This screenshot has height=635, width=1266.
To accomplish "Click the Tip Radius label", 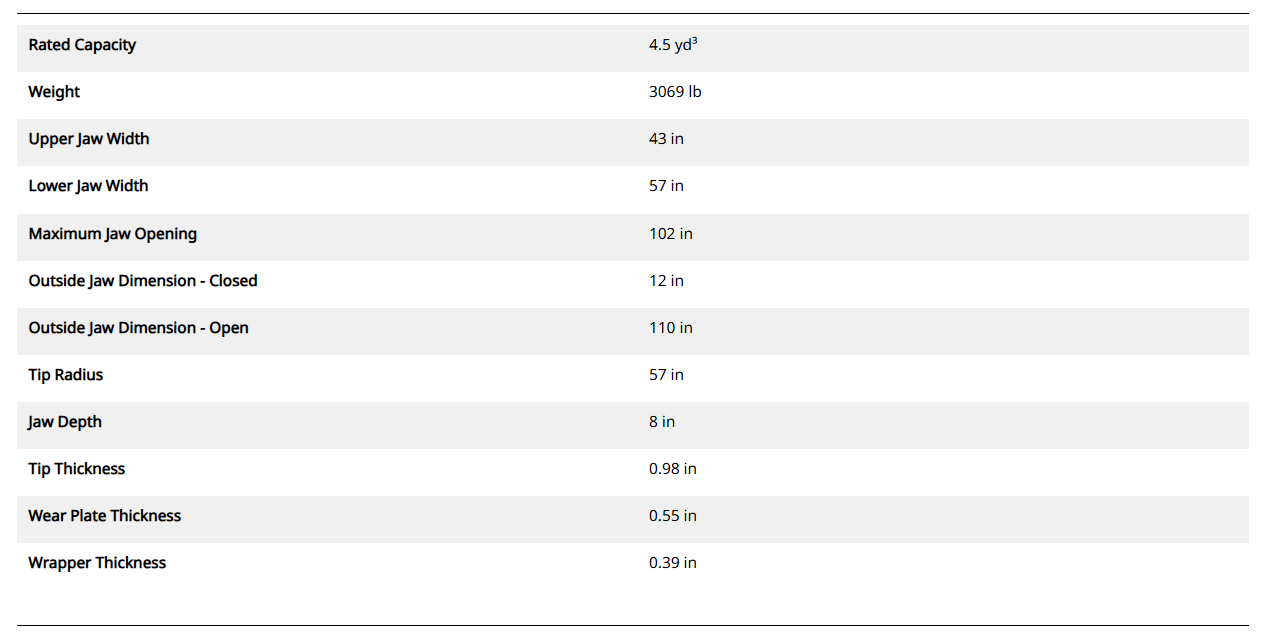I will click(66, 375).
